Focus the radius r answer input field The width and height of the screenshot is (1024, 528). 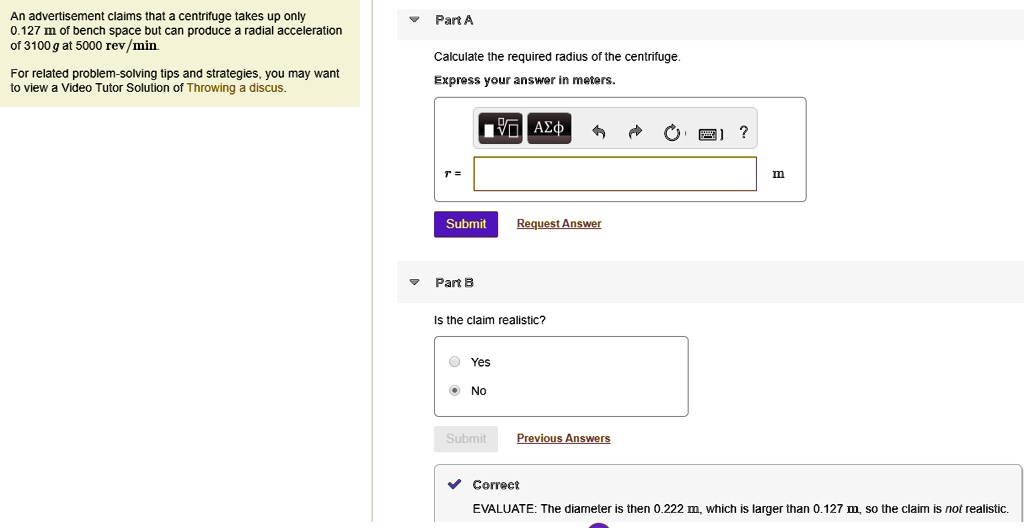click(615, 174)
